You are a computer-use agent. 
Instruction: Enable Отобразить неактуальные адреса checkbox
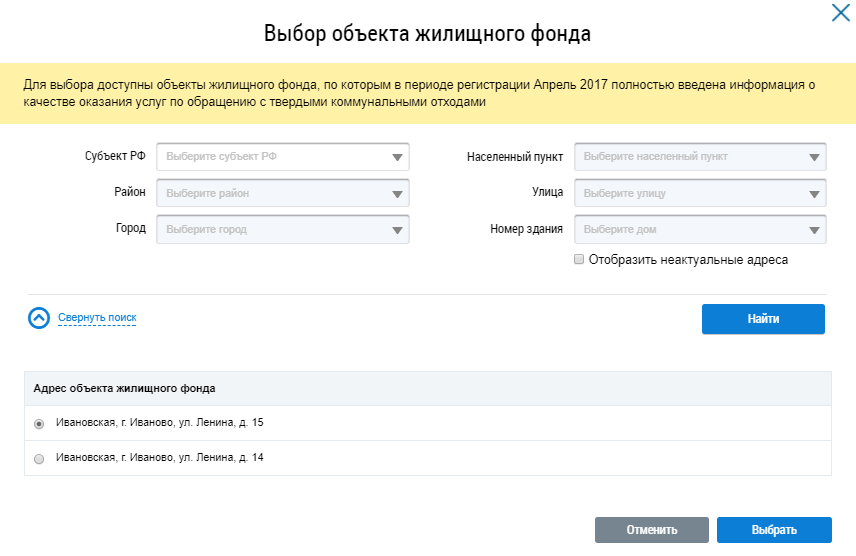point(579,260)
